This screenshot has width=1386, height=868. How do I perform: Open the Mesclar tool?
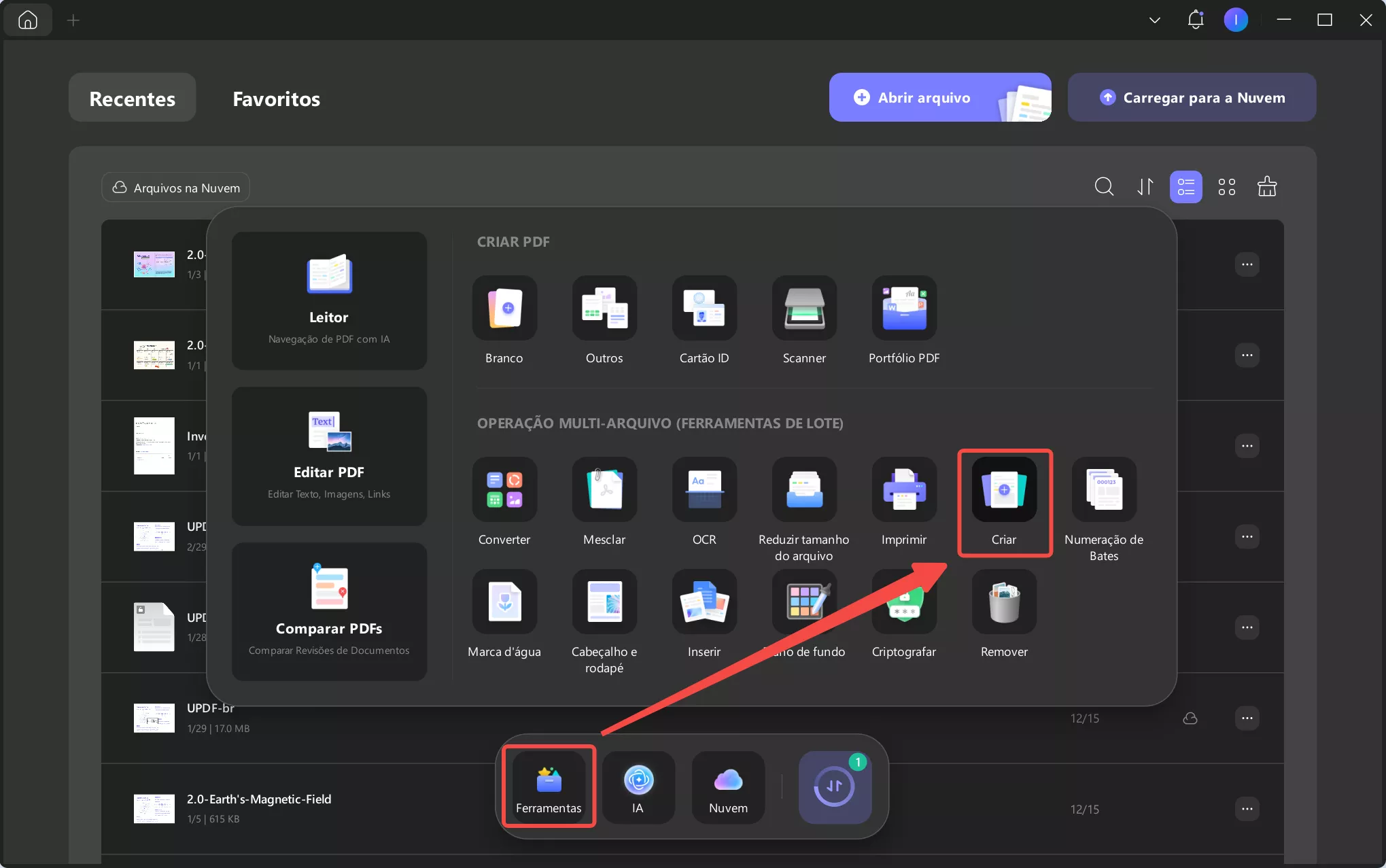[x=604, y=490]
